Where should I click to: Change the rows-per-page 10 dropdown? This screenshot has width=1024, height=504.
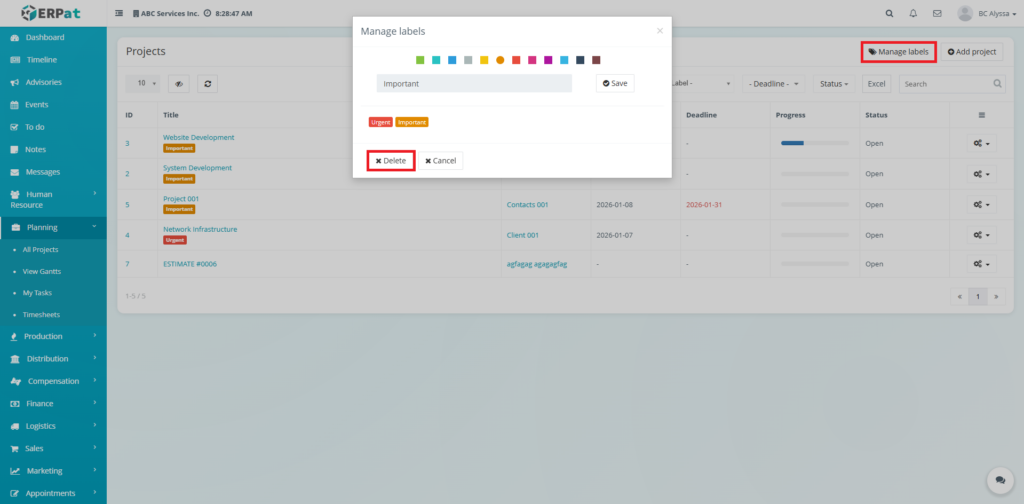(142, 84)
